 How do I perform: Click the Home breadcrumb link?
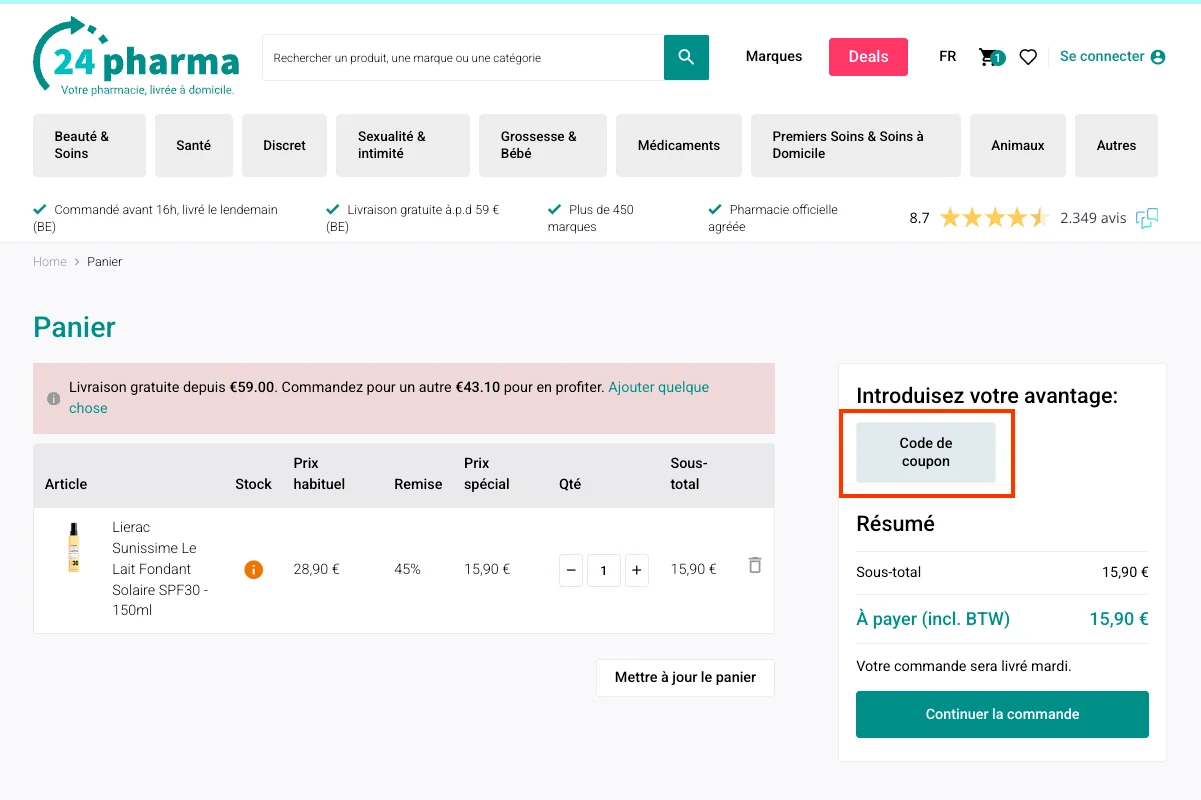(50, 262)
